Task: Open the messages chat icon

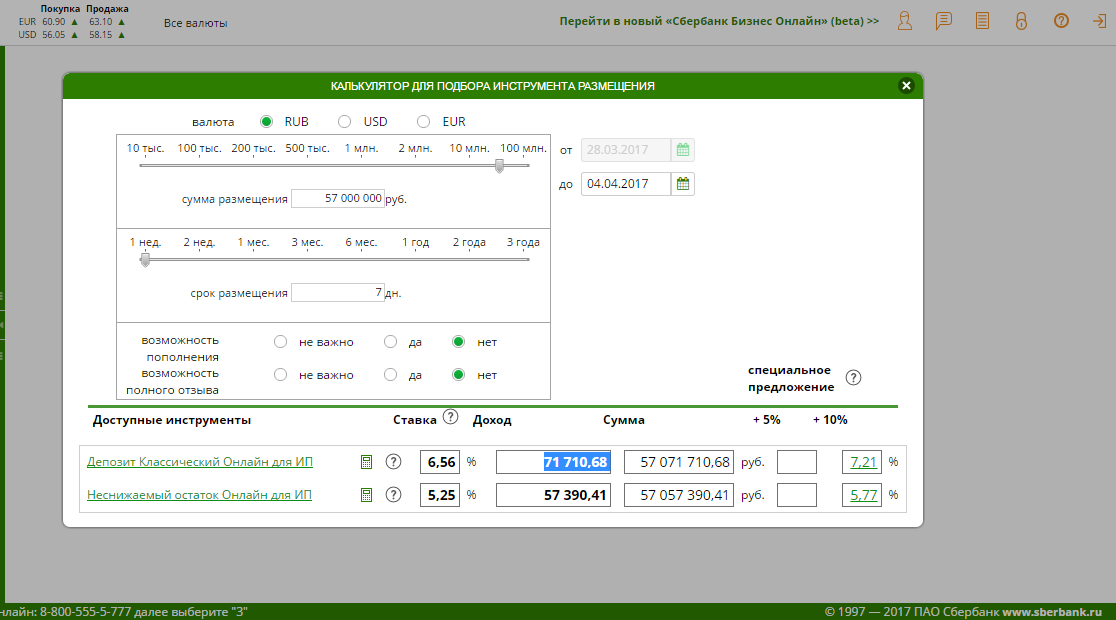Action: tap(943, 21)
